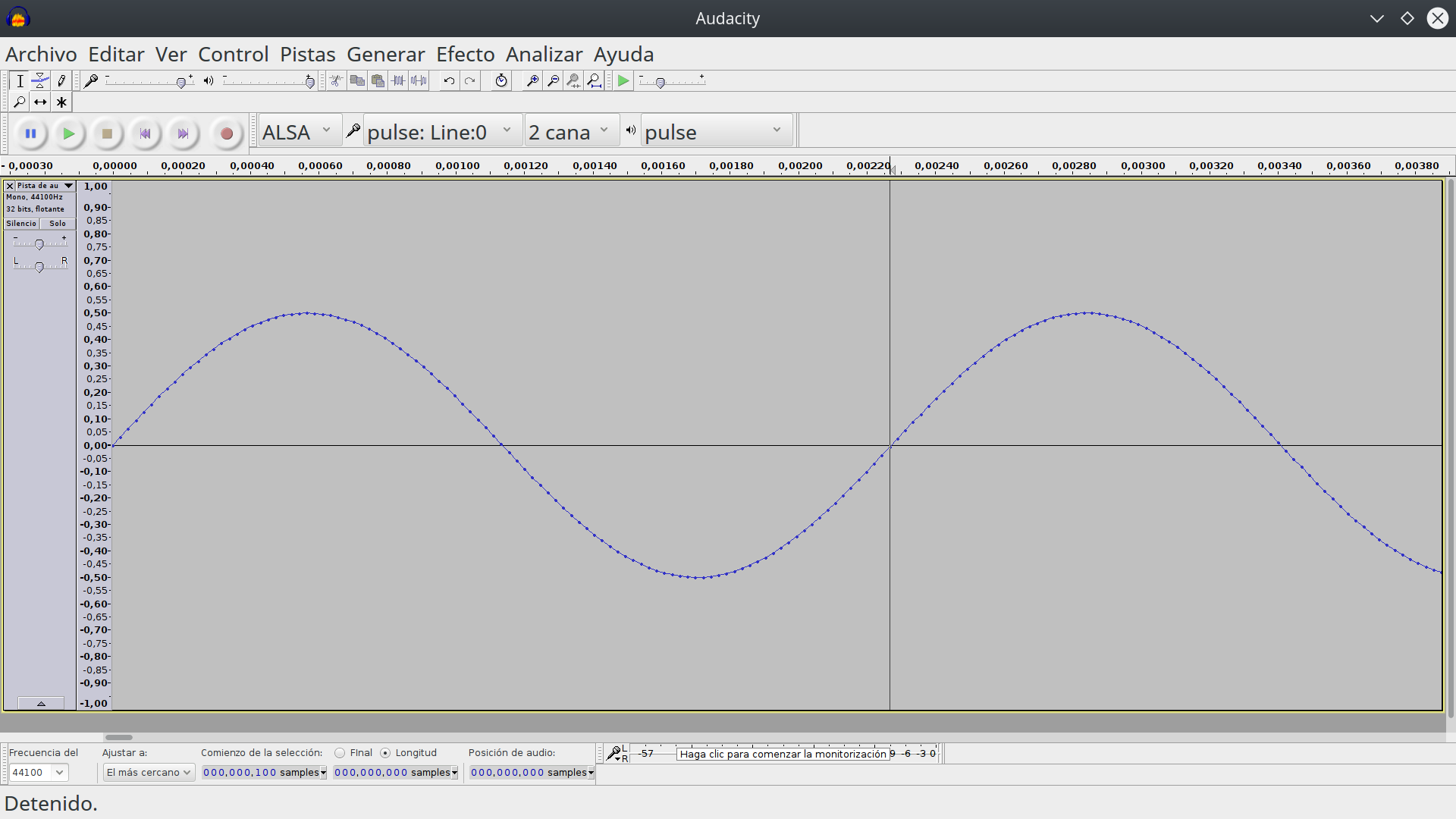The image size is (1456, 819).
Task: Open the El más cercano snap dropdown
Action: pyautogui.click(x=149, y=773)
